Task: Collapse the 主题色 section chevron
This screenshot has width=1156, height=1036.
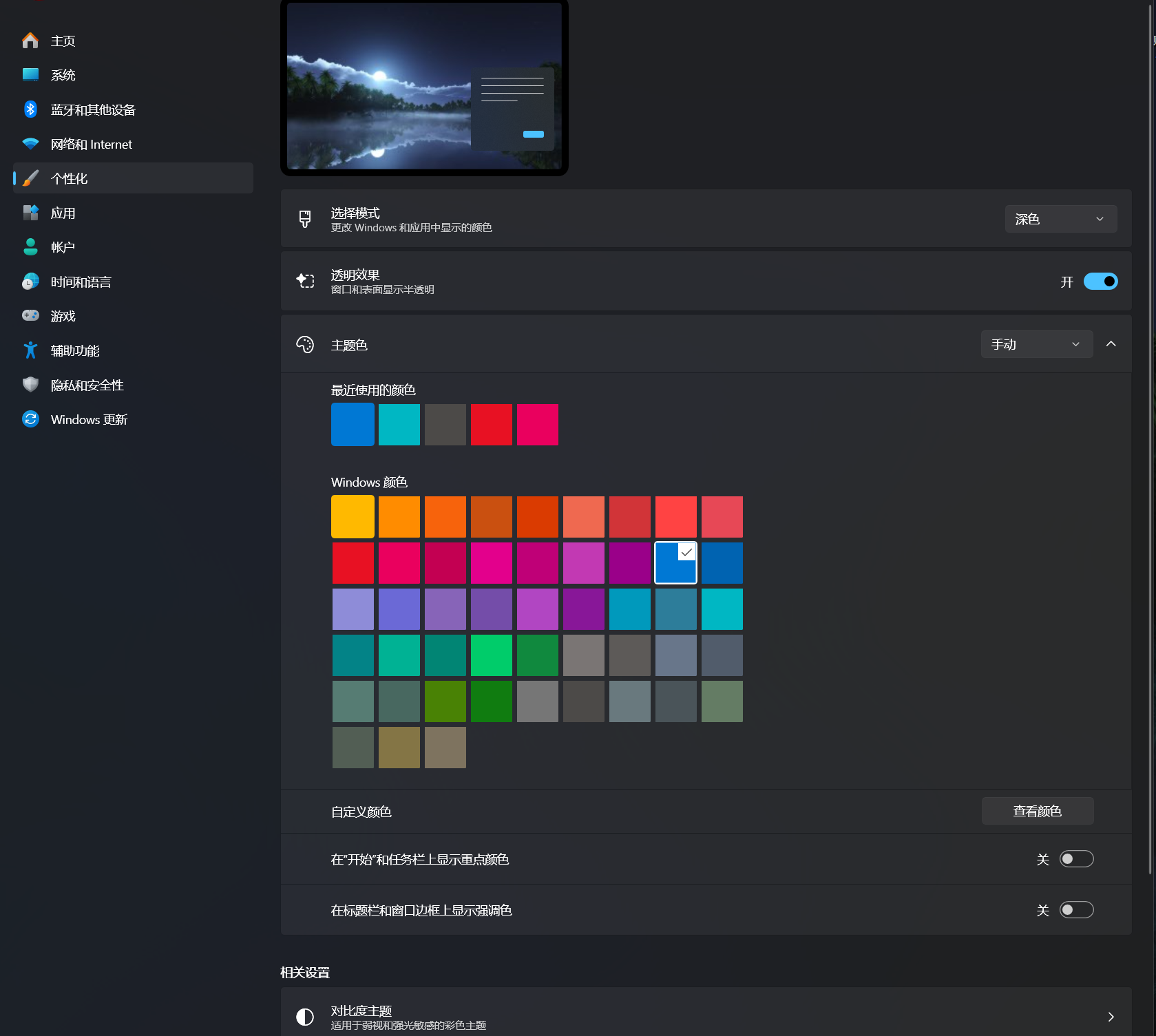Action: point(1111,344)
